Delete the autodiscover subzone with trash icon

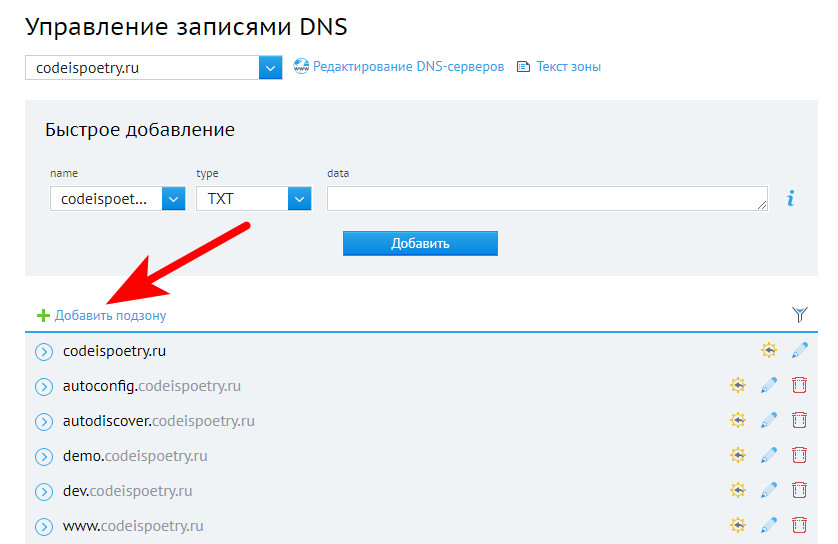coord(800,420)
